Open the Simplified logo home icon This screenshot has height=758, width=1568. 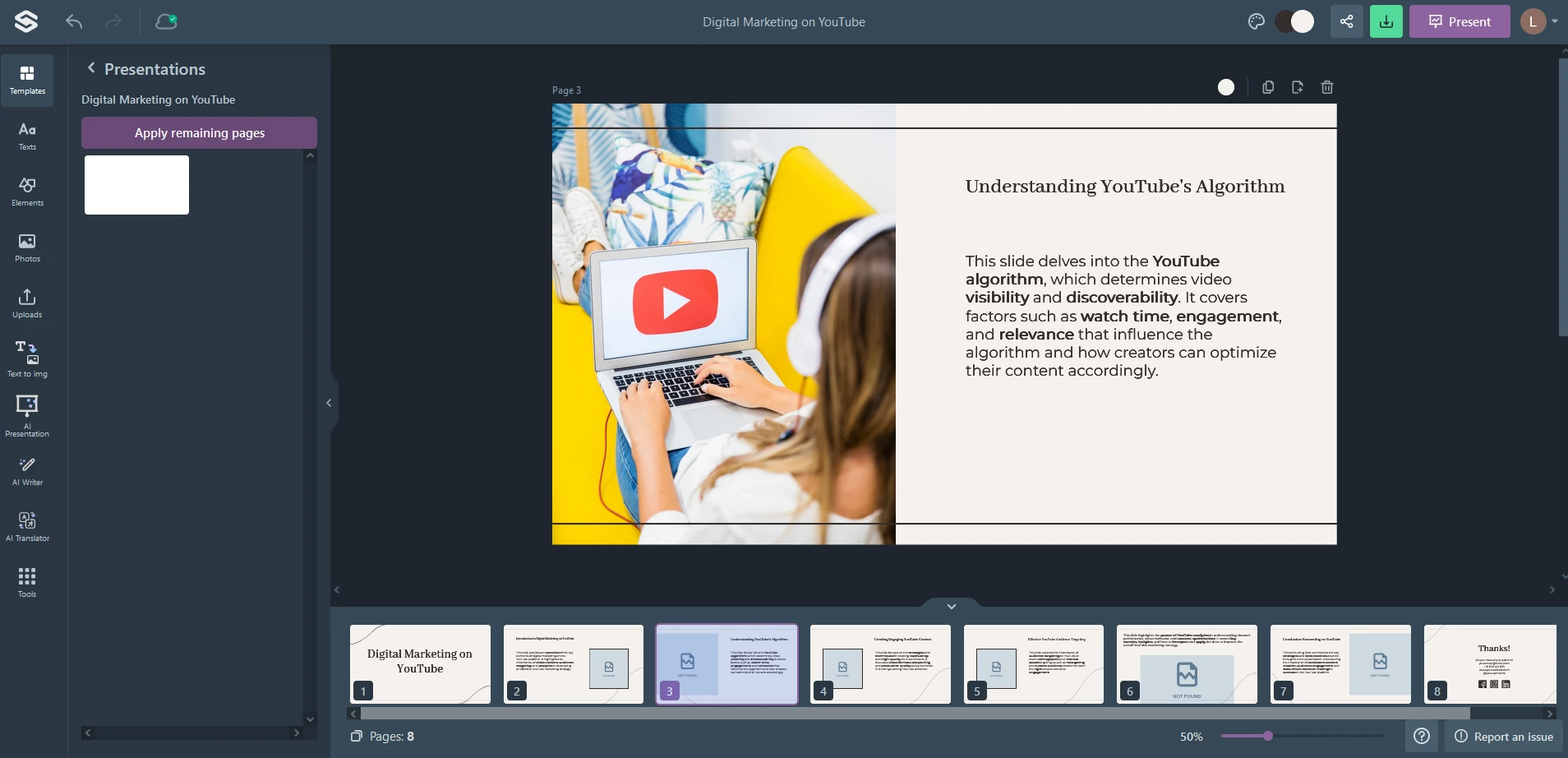pos(26,21)
